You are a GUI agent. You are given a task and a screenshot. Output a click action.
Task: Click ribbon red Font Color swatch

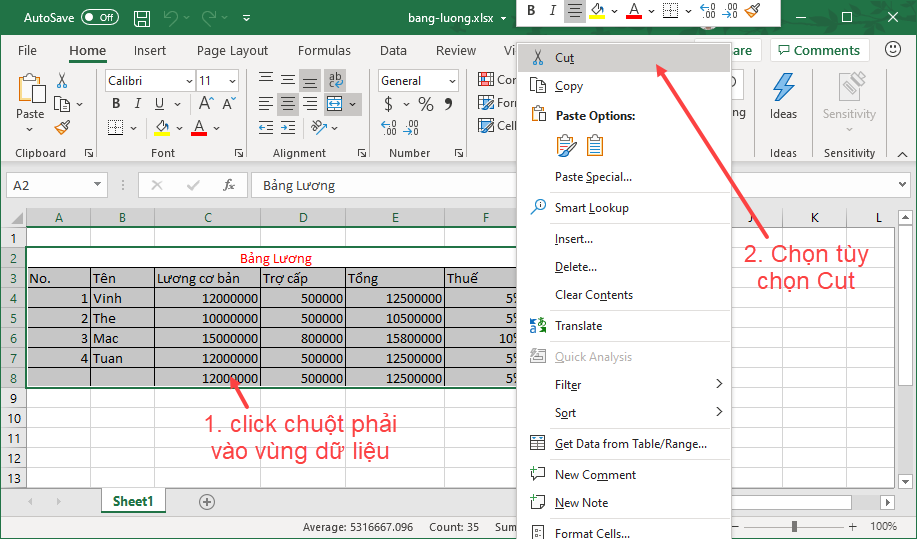click(199, 127)
